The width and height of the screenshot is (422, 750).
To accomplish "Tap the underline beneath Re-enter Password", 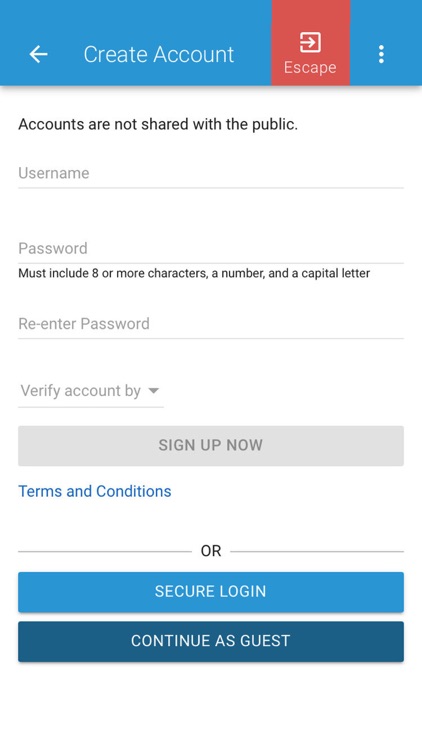I will pyautogui.click(x=211, y=339).
